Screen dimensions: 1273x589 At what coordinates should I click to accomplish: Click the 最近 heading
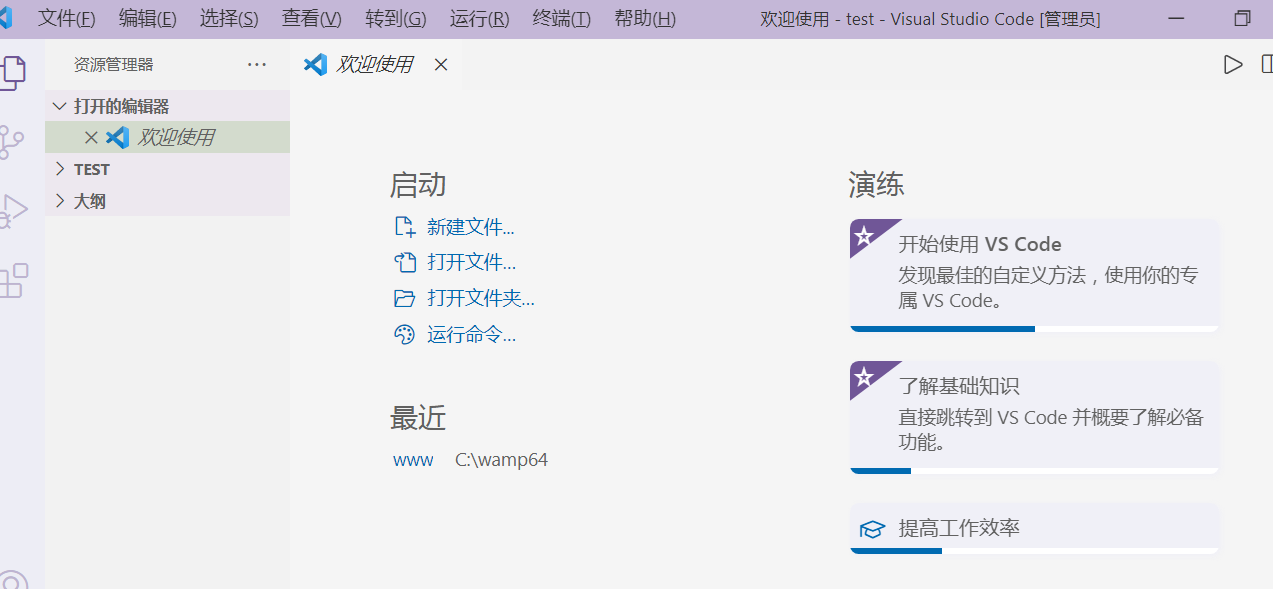pos(418,418)
